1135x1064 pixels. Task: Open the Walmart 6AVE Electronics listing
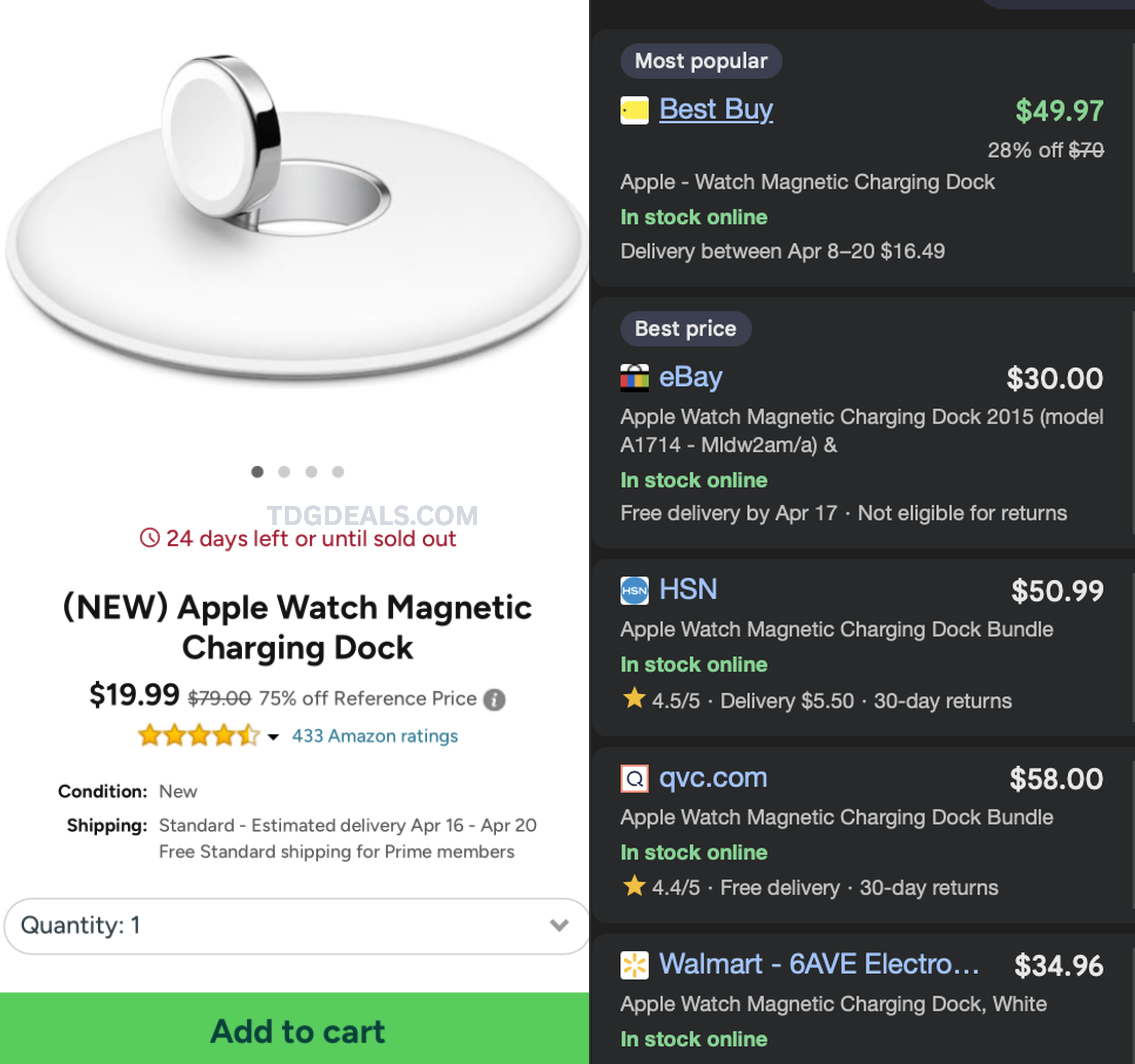[x=819, y=965]
